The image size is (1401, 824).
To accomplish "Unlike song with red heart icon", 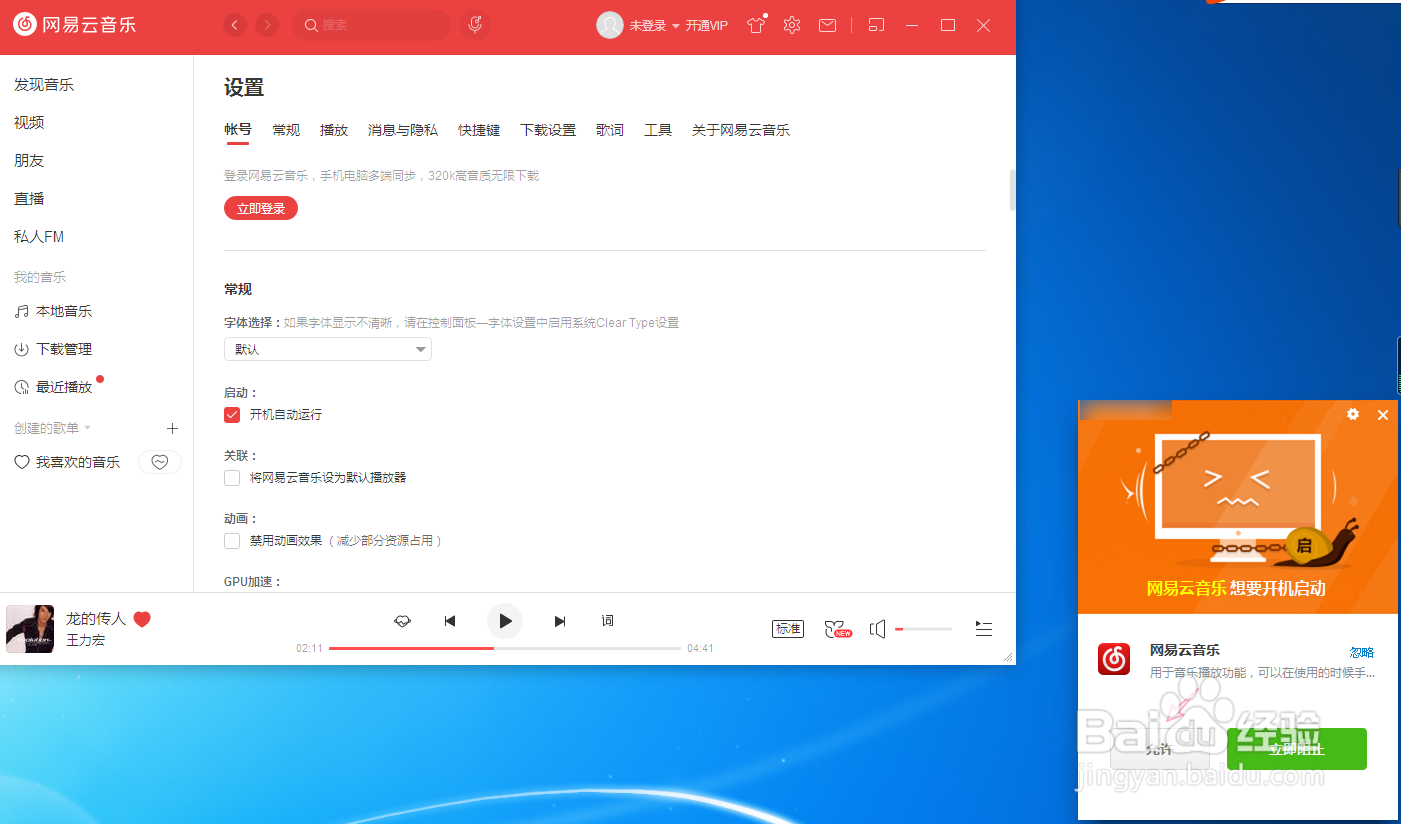I will 142,619.
